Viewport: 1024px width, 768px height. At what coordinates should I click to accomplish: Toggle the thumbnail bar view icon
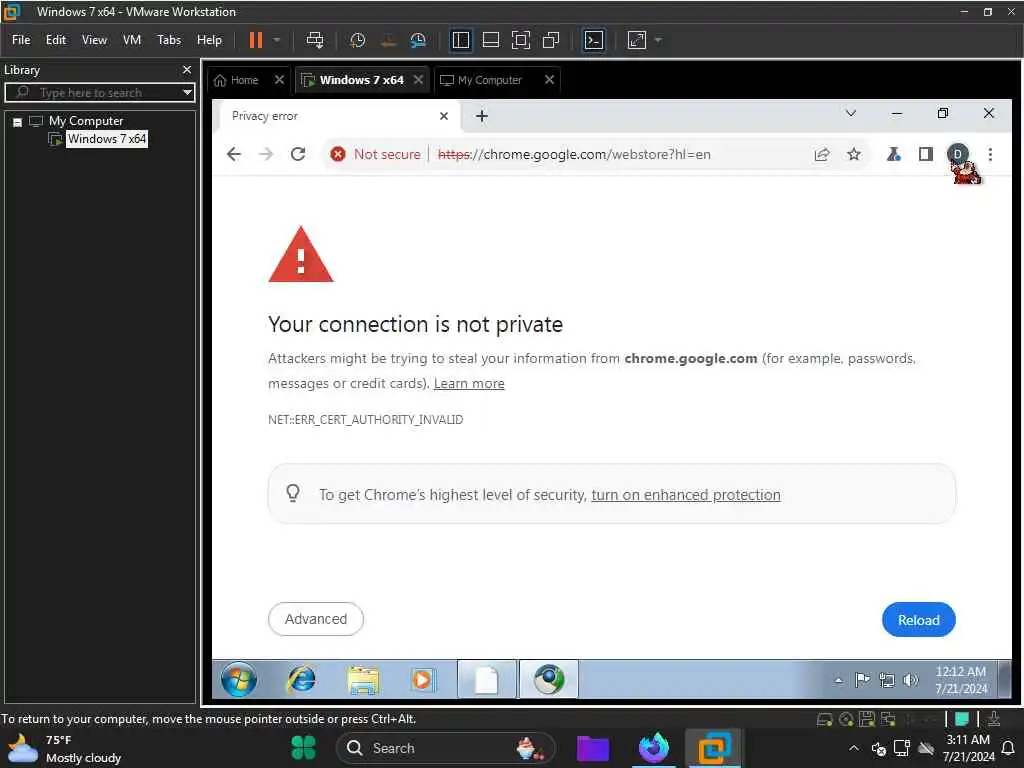point(490,40)
